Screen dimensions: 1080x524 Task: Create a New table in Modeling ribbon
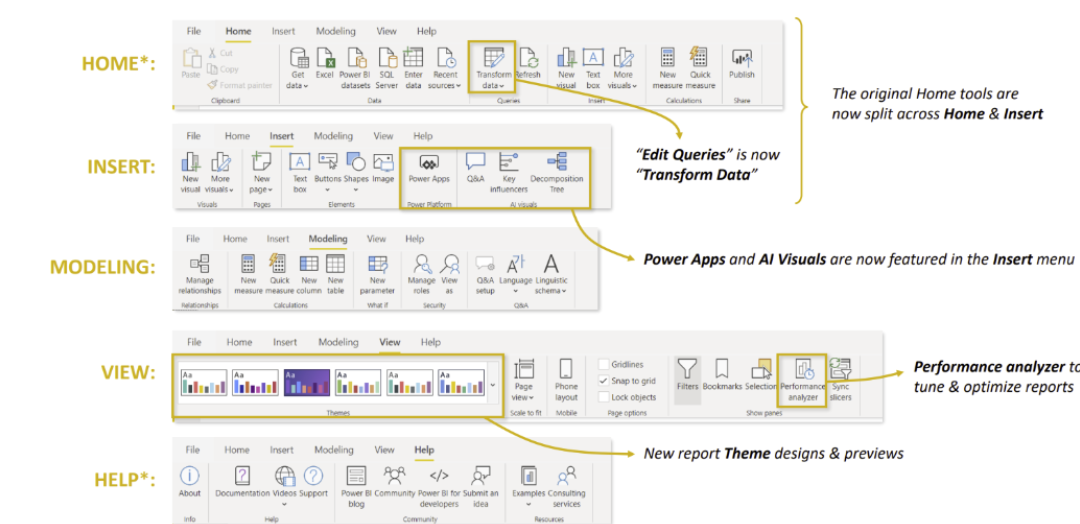click(335, 275)
